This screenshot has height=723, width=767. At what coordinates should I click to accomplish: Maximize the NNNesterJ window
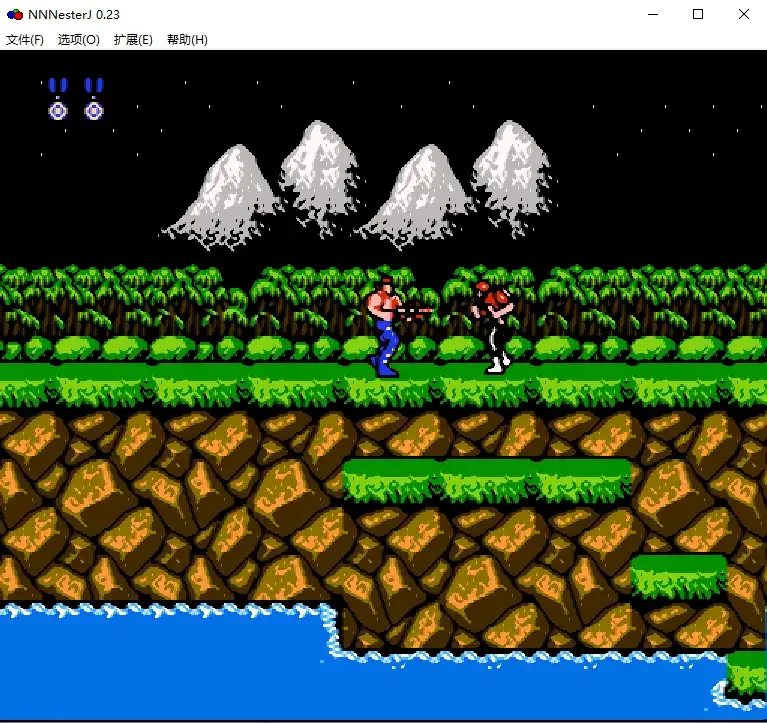[x=698, y=14]
